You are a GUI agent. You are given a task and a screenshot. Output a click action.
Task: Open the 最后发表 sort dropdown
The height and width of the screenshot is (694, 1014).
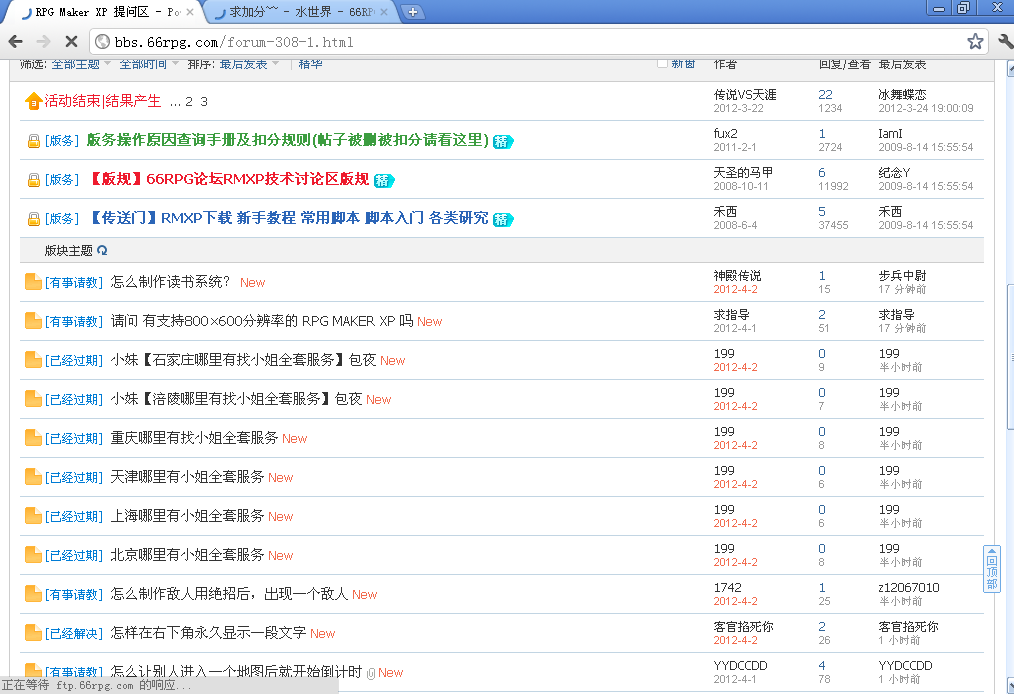coord(249,64)
